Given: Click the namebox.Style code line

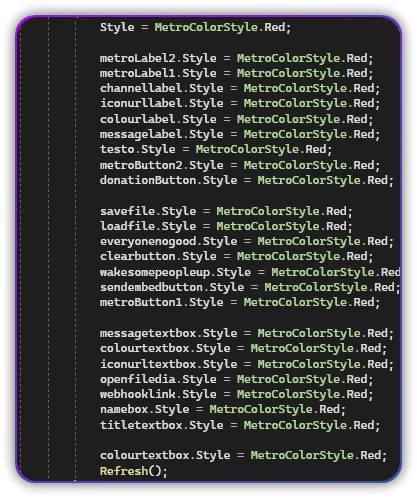Looking at the screenshot, I should [x=223, y=409].
